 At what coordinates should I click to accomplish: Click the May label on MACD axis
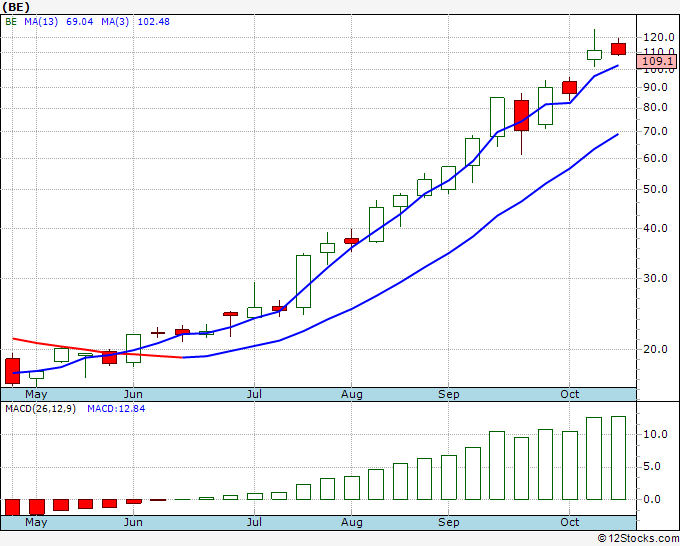pyautogui.click(x=36, y=522)
